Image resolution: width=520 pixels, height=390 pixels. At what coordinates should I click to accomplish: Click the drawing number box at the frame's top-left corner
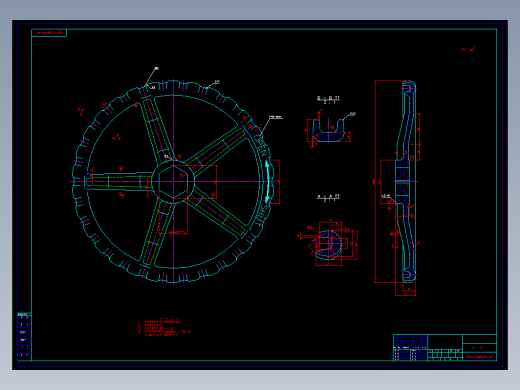[x=49, y=33]
